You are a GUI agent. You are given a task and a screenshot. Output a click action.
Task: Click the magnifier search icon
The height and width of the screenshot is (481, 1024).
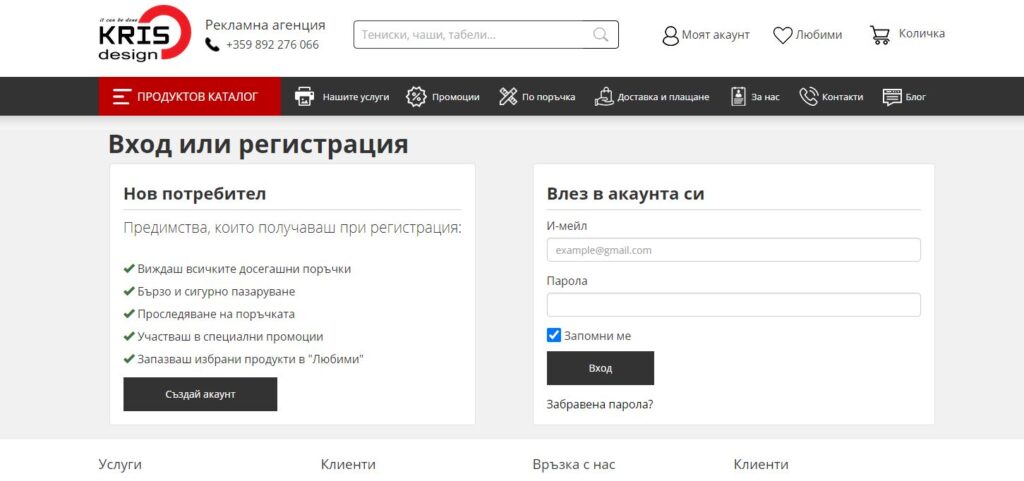pyautogui.click(x=600, y=35)
